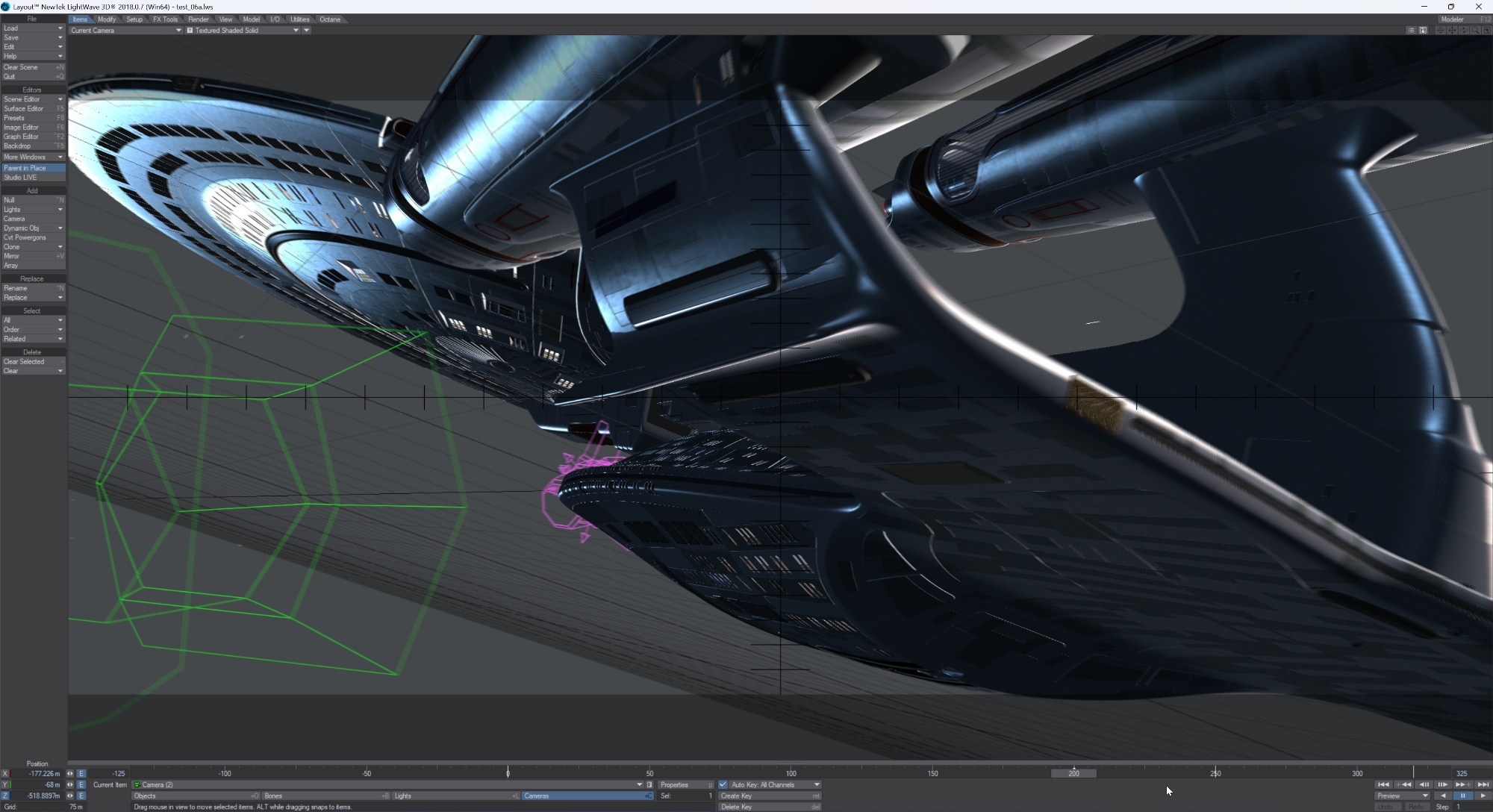
Task: Toggle the Auto Key checkbox
Action: click(723, 784)
